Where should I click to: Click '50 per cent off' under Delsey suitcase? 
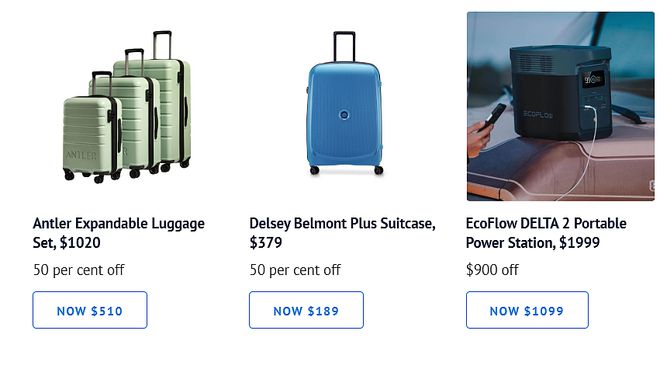pyautogui.click(x=295, y=270)
